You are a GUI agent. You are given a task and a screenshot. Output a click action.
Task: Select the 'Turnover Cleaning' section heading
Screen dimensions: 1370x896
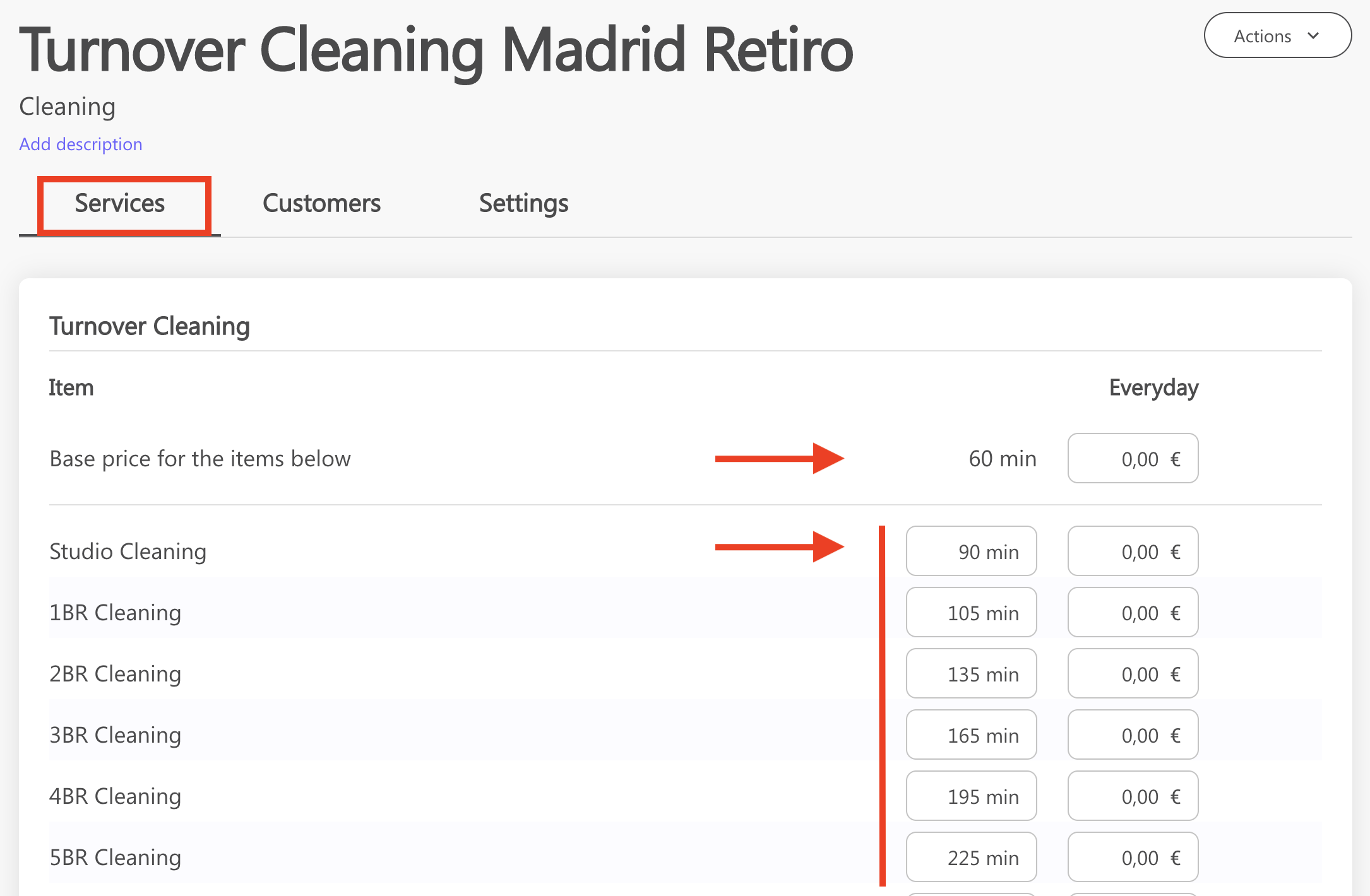coord(150,327)
